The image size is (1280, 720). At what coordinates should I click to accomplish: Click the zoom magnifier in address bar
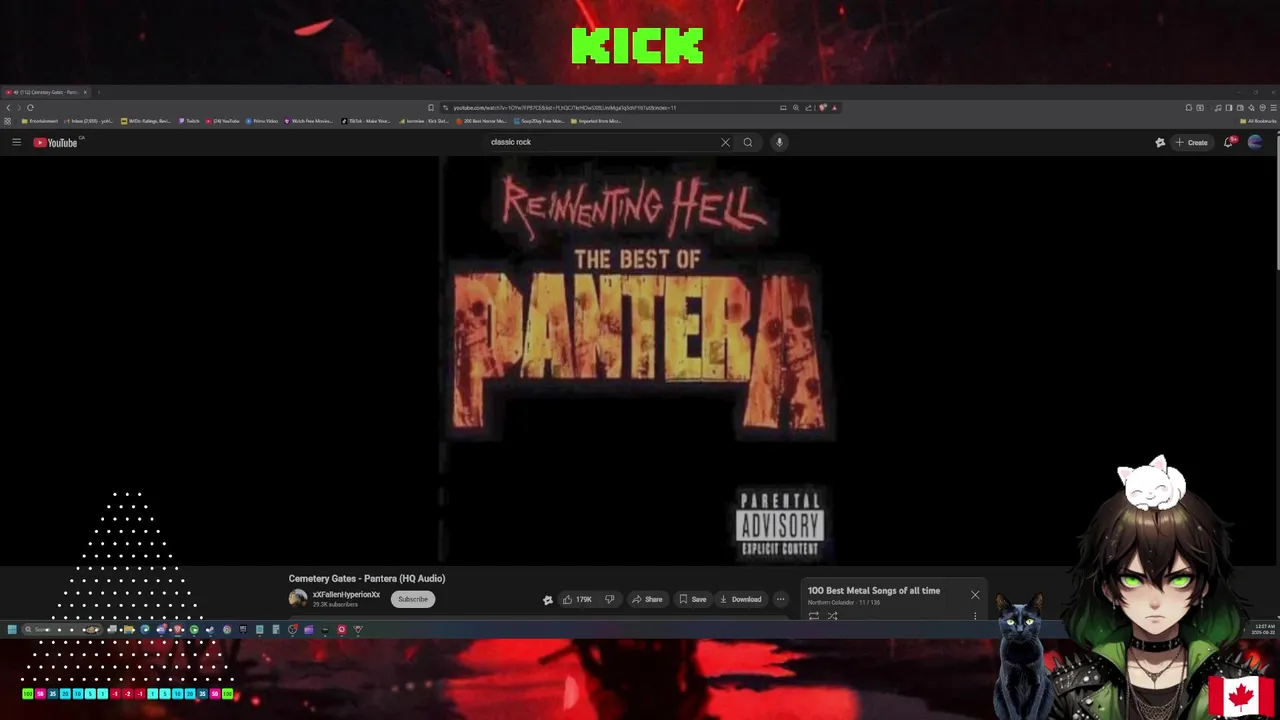pos(796,107)
